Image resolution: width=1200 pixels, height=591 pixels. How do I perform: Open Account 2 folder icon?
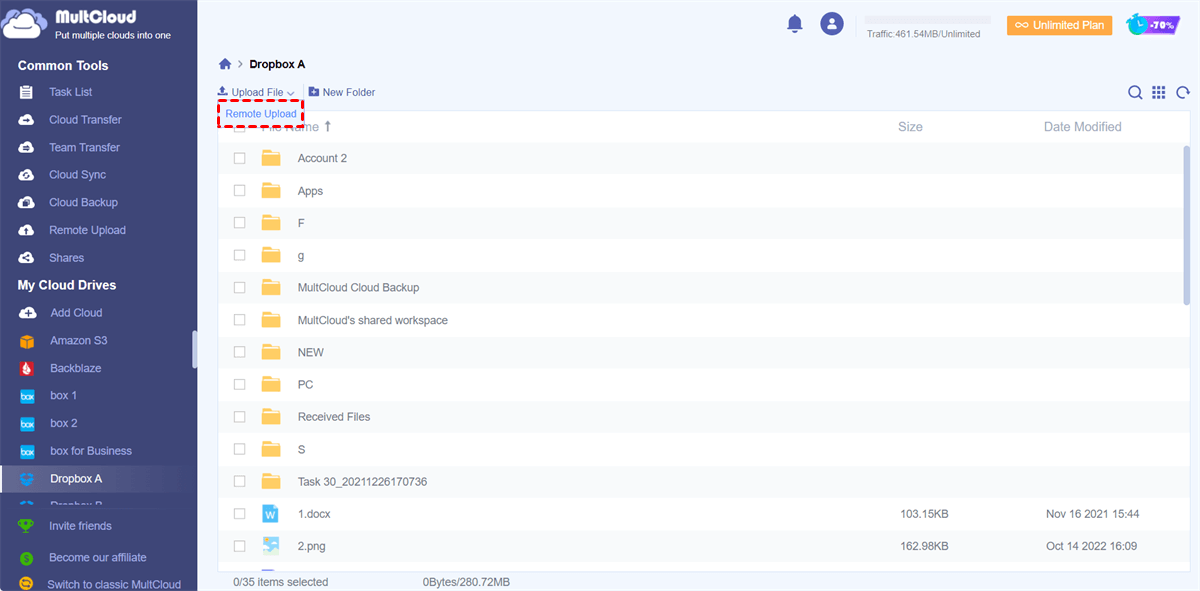pos(271,158)
